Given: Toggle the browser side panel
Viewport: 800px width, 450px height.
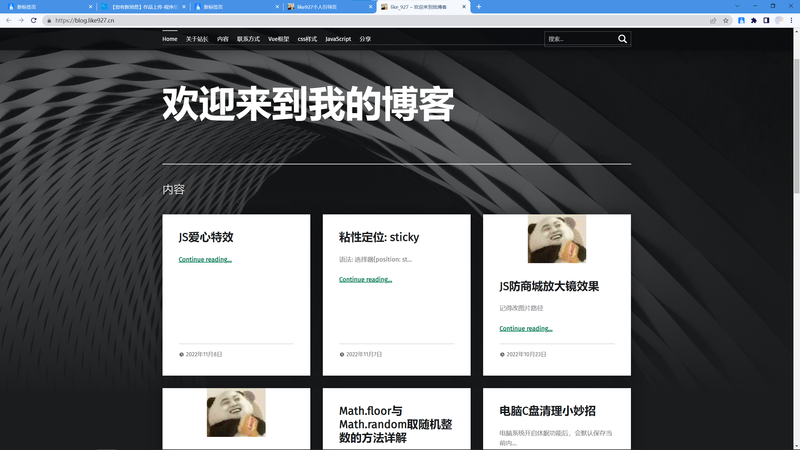Looking at the screenshot, I should (x=766, y=20).
